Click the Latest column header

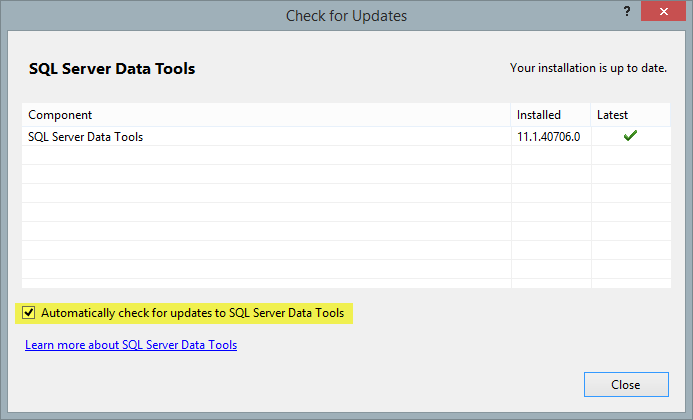612,115
